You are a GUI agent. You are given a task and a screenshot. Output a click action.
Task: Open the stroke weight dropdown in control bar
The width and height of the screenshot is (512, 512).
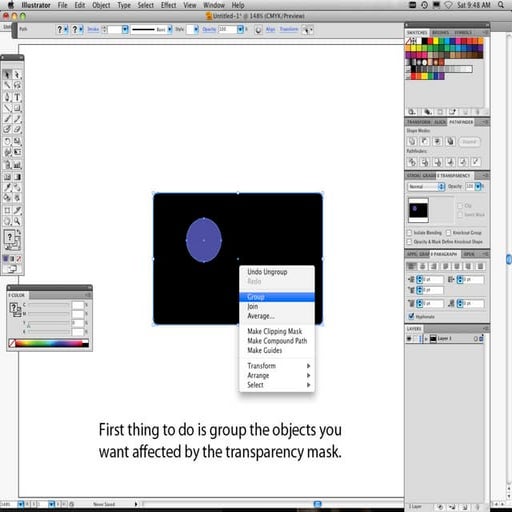(125, 30)
